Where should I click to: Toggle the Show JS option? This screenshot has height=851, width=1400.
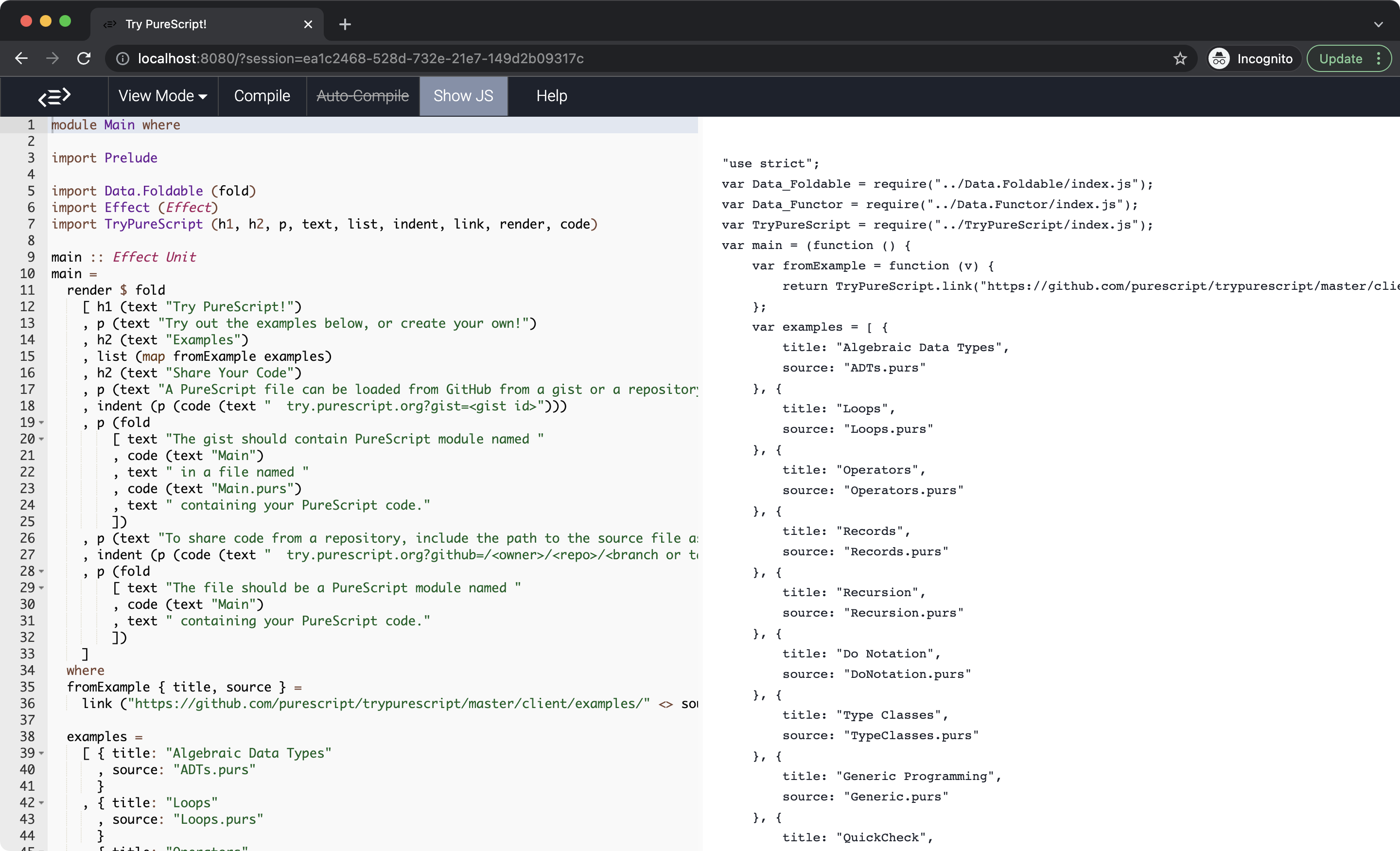click(x=464, y=96)
